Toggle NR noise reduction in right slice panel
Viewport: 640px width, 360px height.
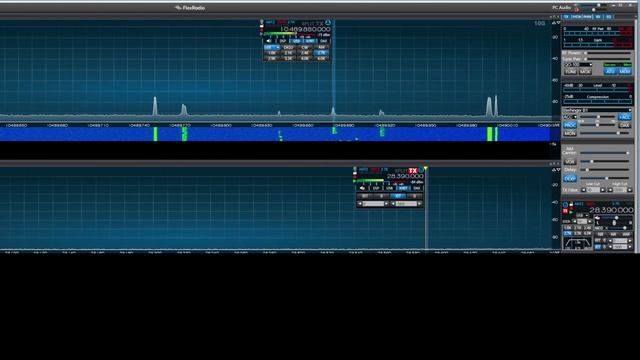613,234
